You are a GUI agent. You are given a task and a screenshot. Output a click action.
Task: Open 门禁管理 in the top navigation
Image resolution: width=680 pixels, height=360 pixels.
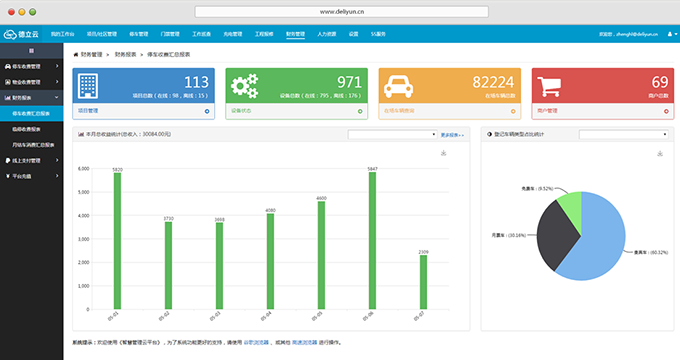170,34
